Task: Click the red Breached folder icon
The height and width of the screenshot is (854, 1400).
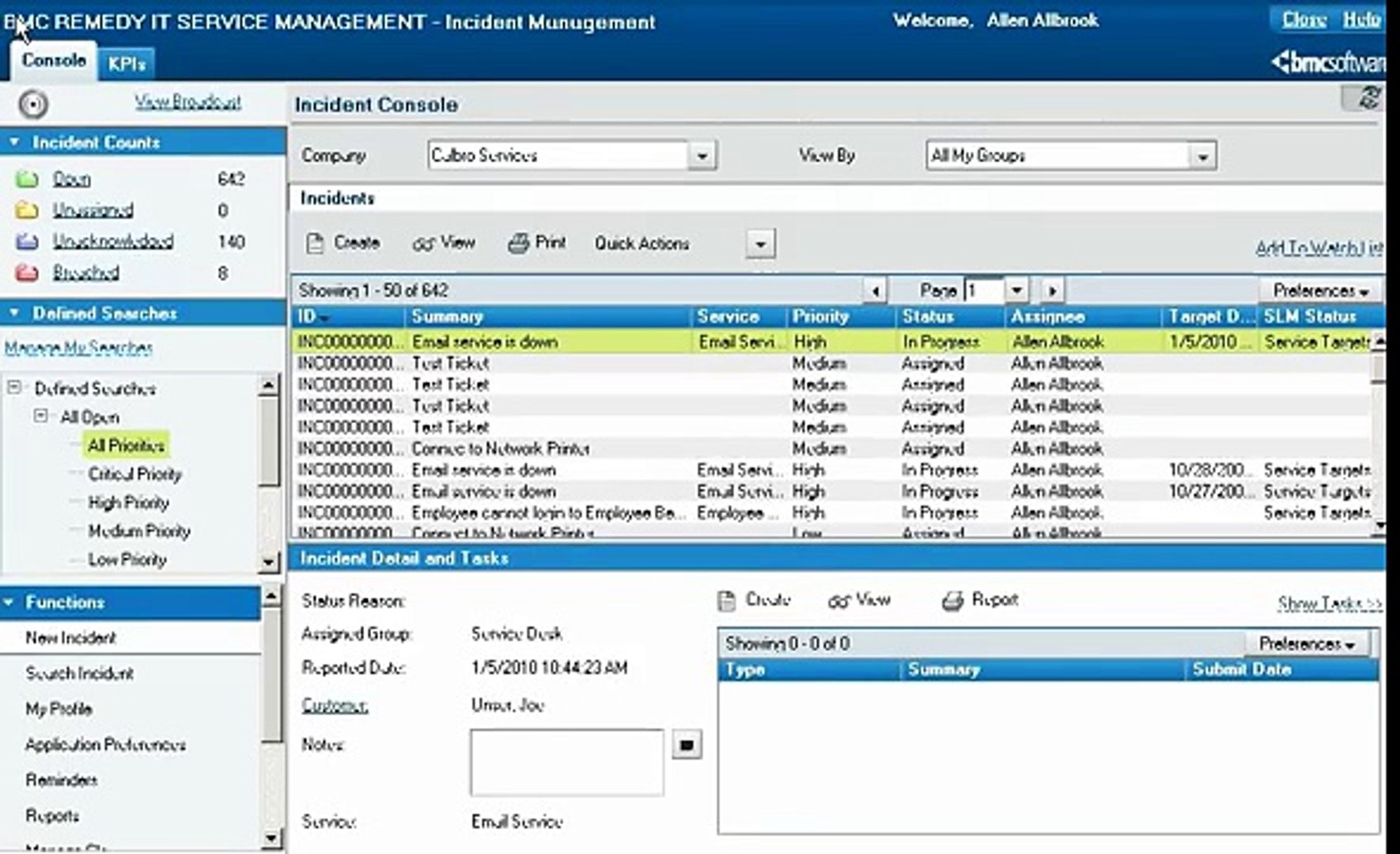Action: [x=27, y=273]
